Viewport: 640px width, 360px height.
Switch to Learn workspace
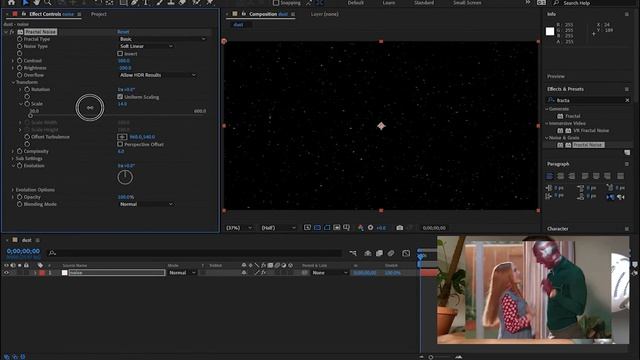(x=389, y=3)
